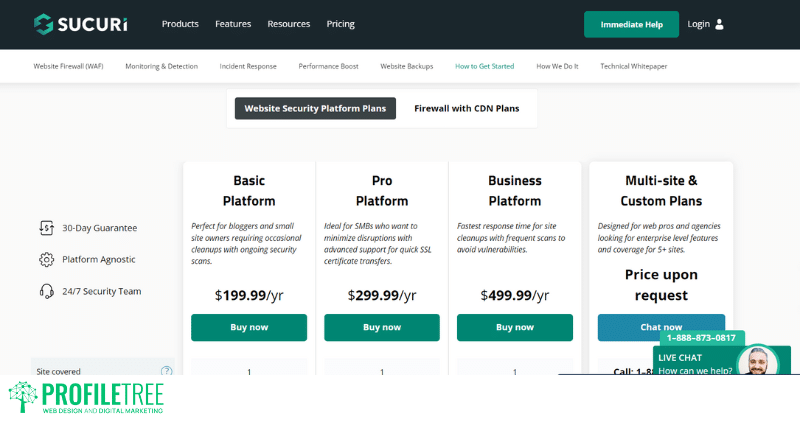
Task: Switch to Firewall with CDN Plans tab
Action: (x=467, y=108)
